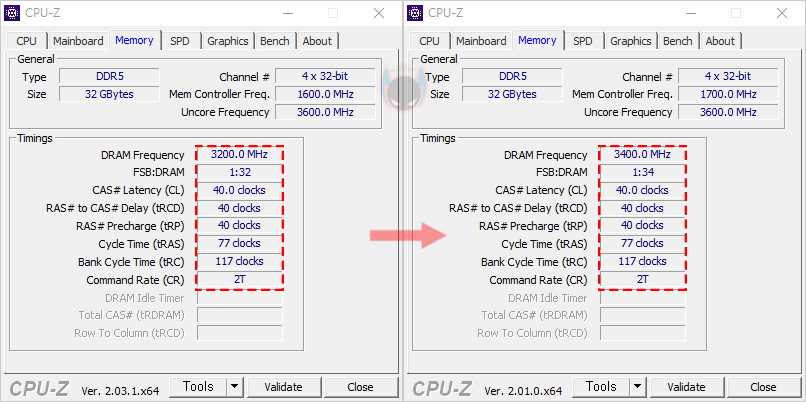806x402 pixels.
Task: Click CAS# Latency value in left window
Action: tap(240, 190)
